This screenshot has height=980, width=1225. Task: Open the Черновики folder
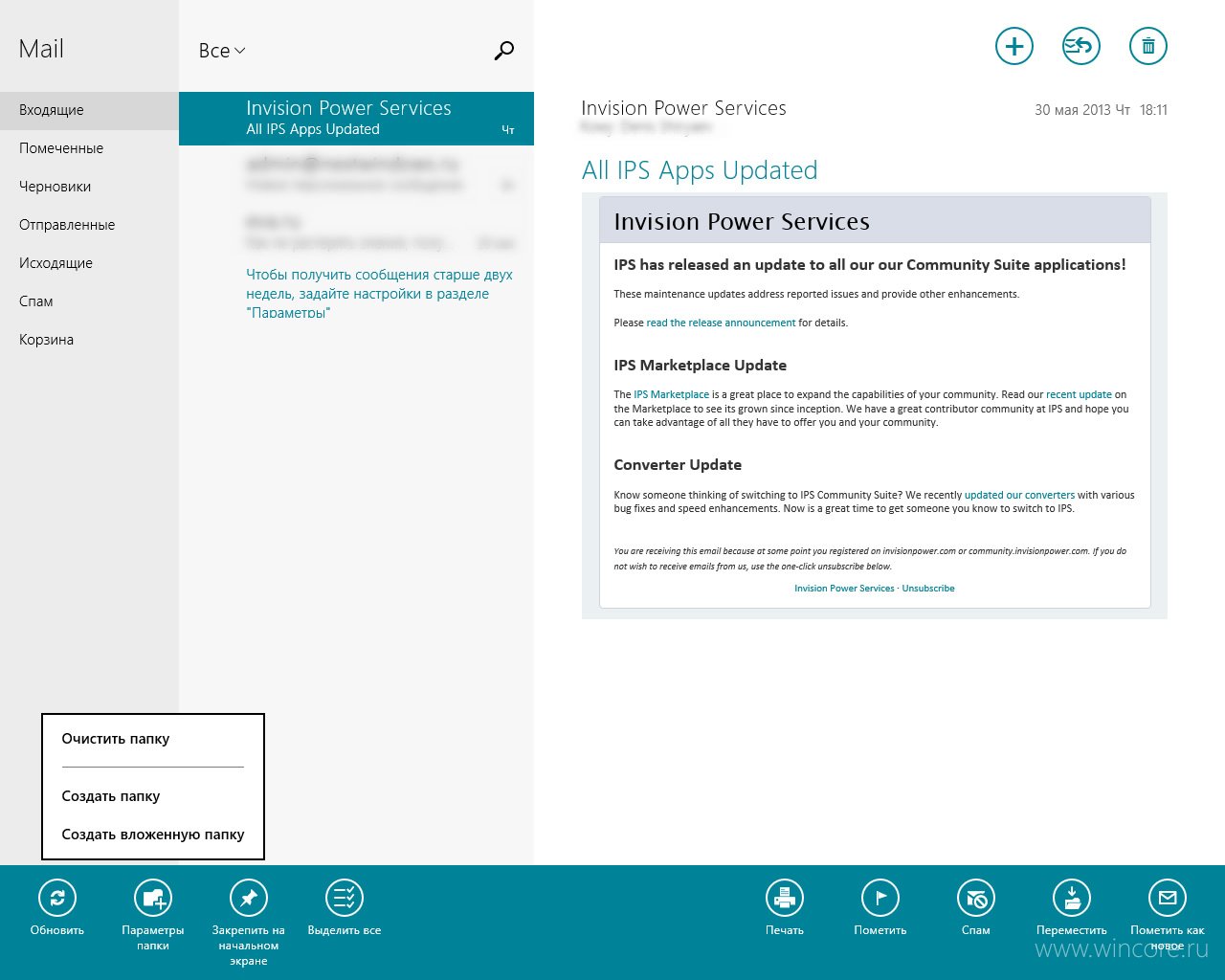89,187
